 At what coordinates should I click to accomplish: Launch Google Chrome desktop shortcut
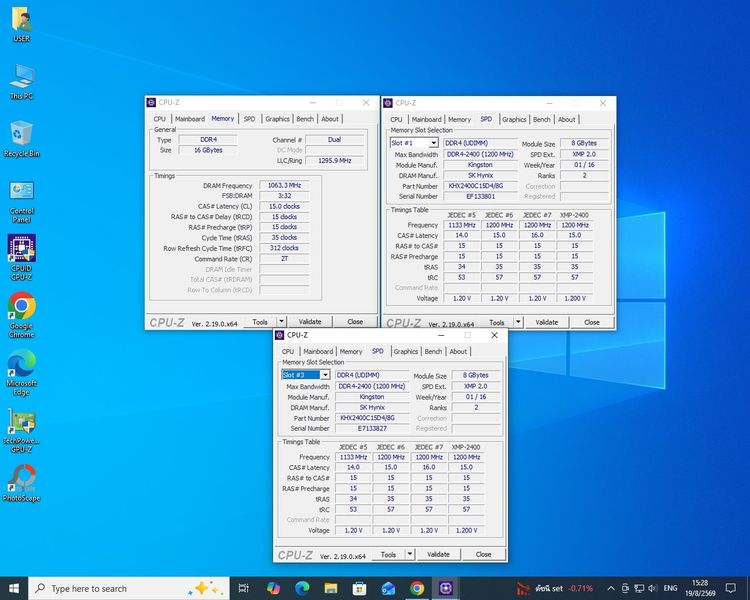[21, 315]
